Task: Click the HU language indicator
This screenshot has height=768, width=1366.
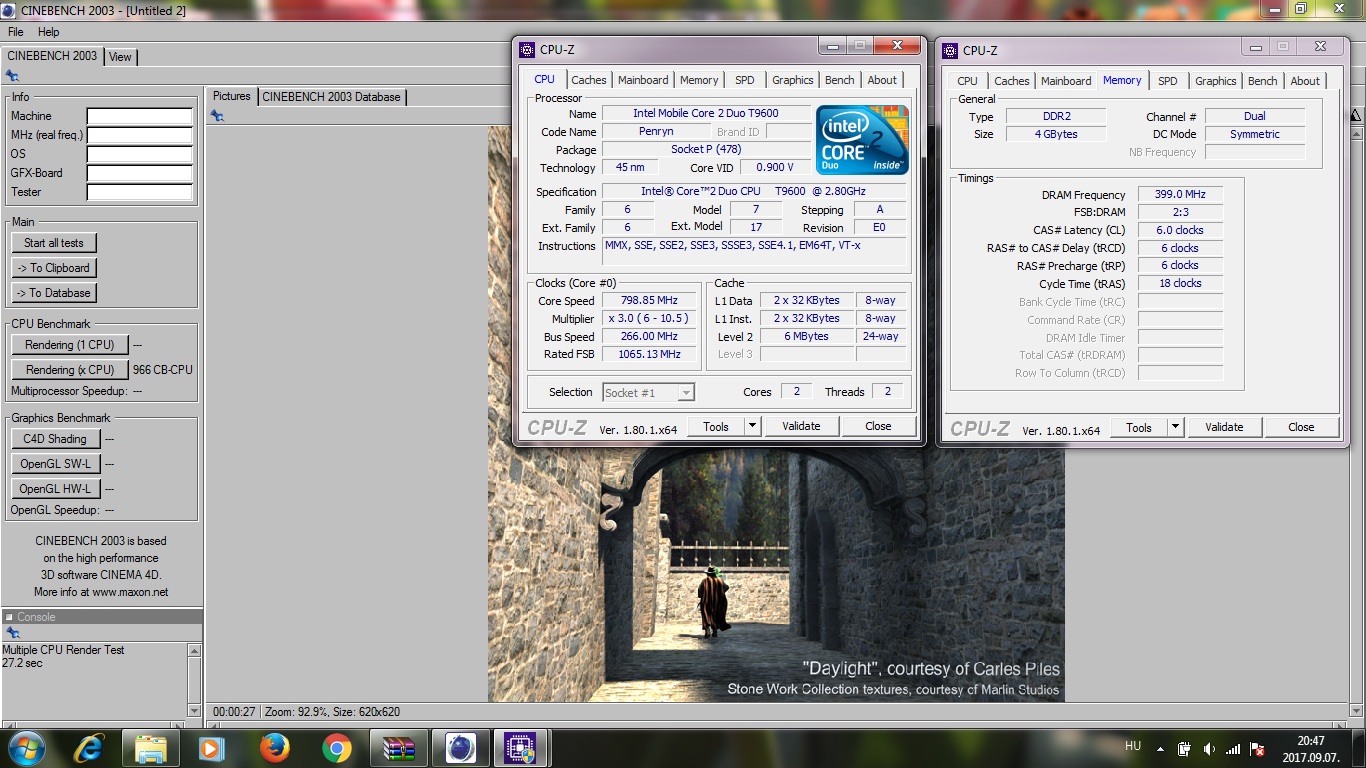Action: pyautogui.click(x=1133, y=746)
